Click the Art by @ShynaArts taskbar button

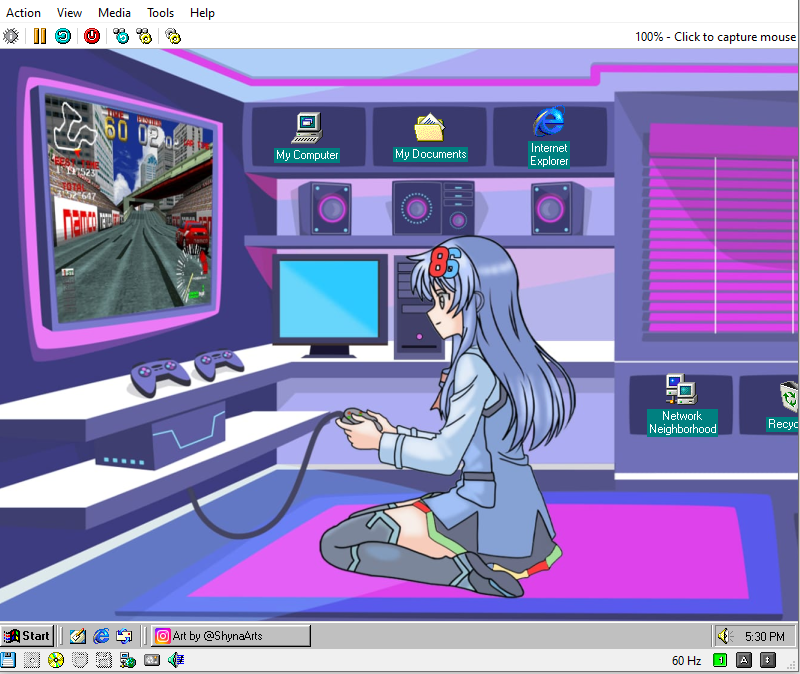(231, 636)
